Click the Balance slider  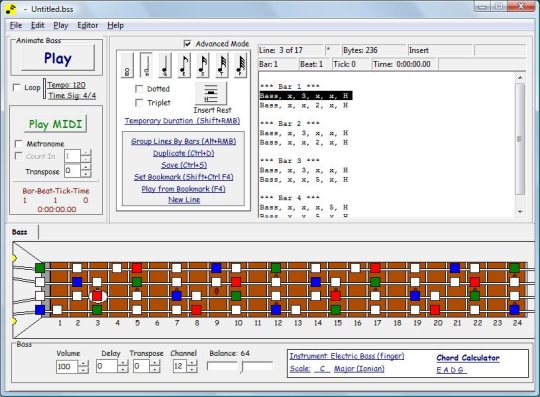[x=240, y=366]
